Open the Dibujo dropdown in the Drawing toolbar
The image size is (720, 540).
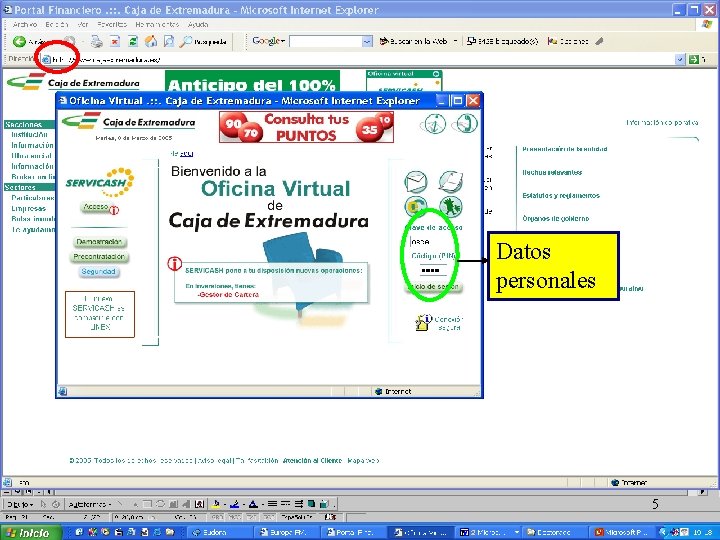tap(20, 504)
